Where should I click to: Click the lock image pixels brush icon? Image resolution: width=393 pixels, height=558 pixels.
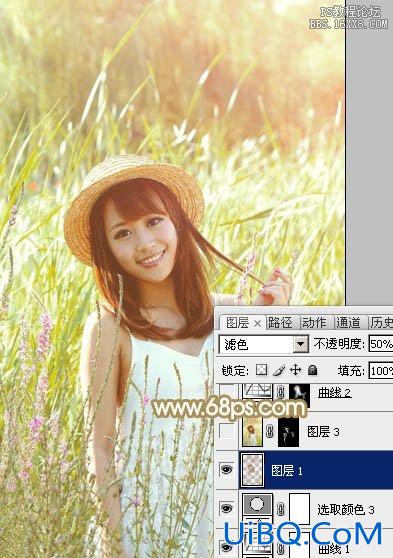pos(279,370)
